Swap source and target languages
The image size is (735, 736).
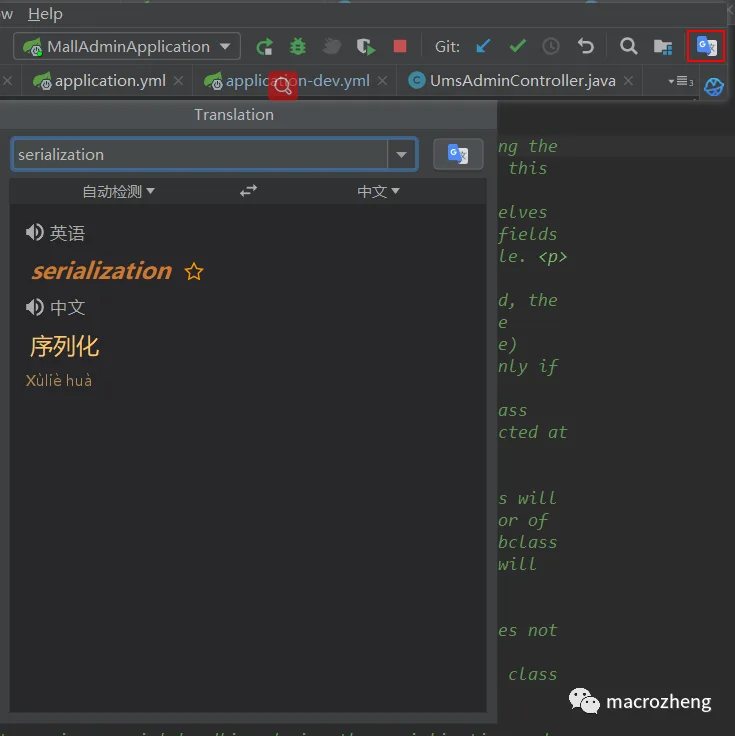pyautogui.click(x=248, y=191)
